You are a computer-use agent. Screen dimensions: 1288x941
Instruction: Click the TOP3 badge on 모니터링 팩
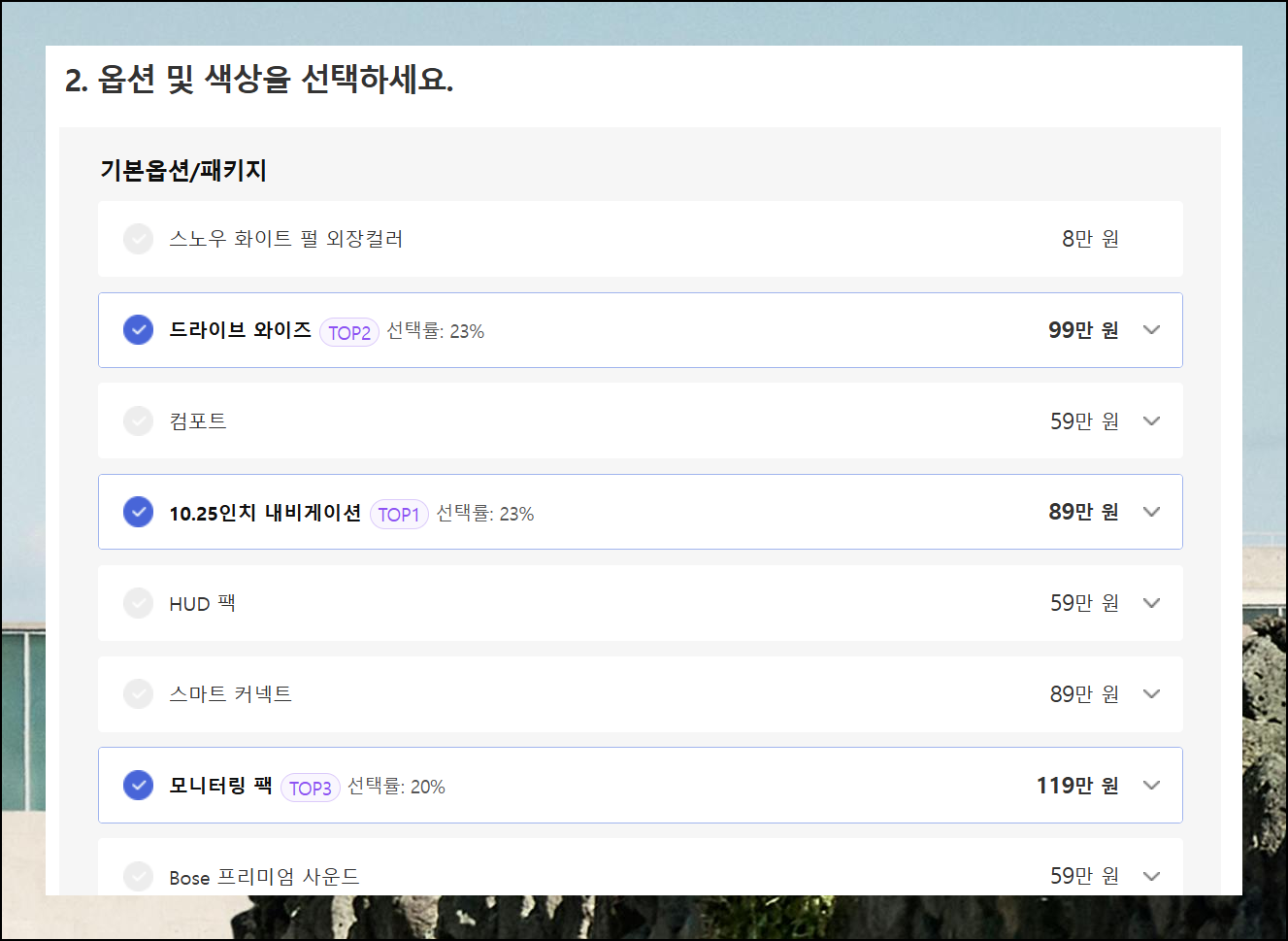click(311, 788)
